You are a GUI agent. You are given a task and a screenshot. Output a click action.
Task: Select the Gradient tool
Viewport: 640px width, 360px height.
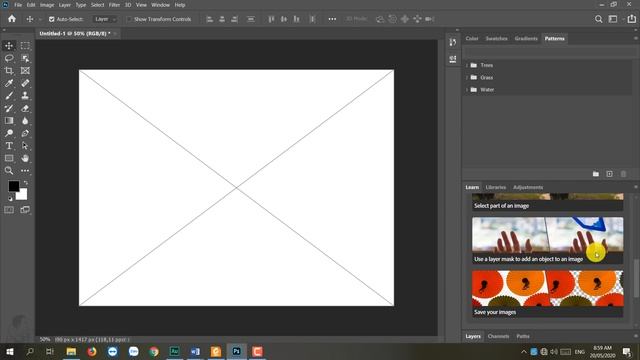click(9, 121)
